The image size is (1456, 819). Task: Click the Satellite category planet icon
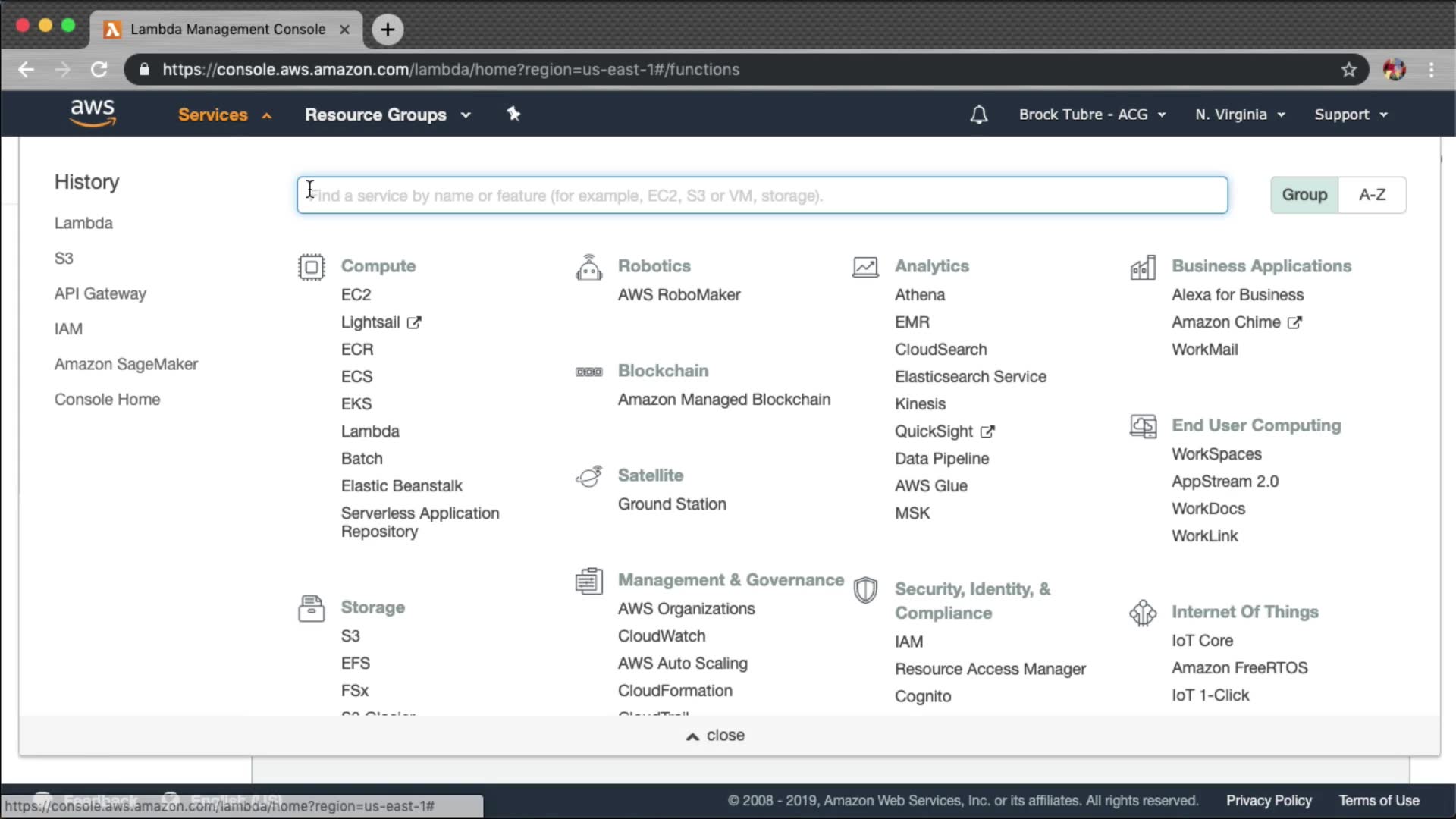588,476
